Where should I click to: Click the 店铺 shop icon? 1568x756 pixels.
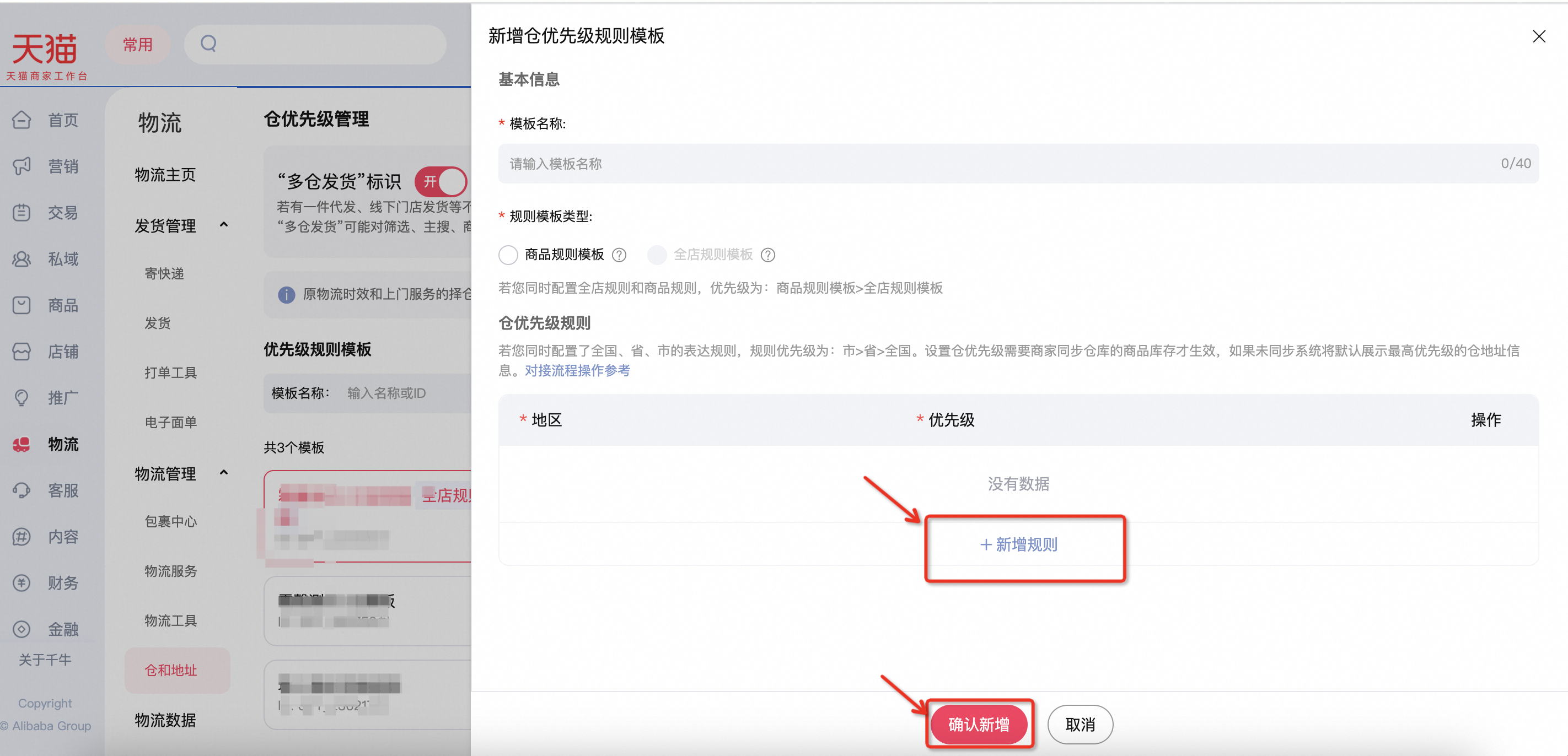pos(22,352)
